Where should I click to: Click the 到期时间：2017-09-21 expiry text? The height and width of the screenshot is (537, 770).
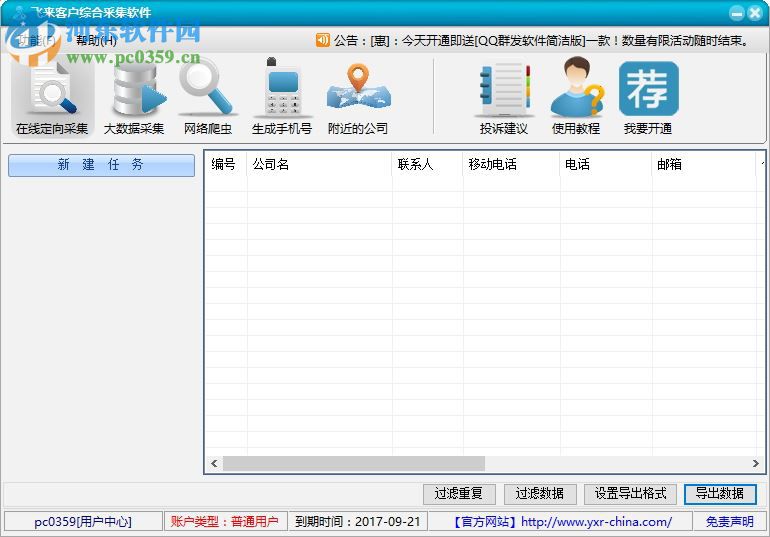point(358,522)
